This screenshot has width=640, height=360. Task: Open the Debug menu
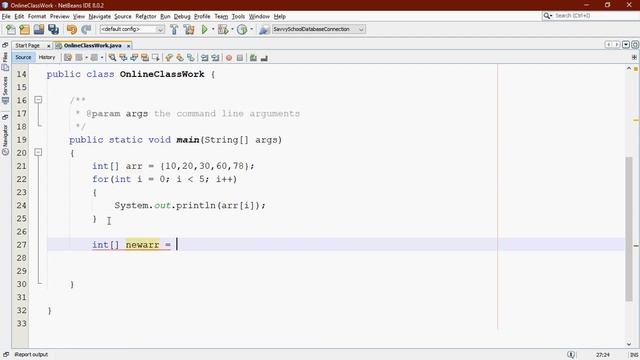tap(182, 16)
